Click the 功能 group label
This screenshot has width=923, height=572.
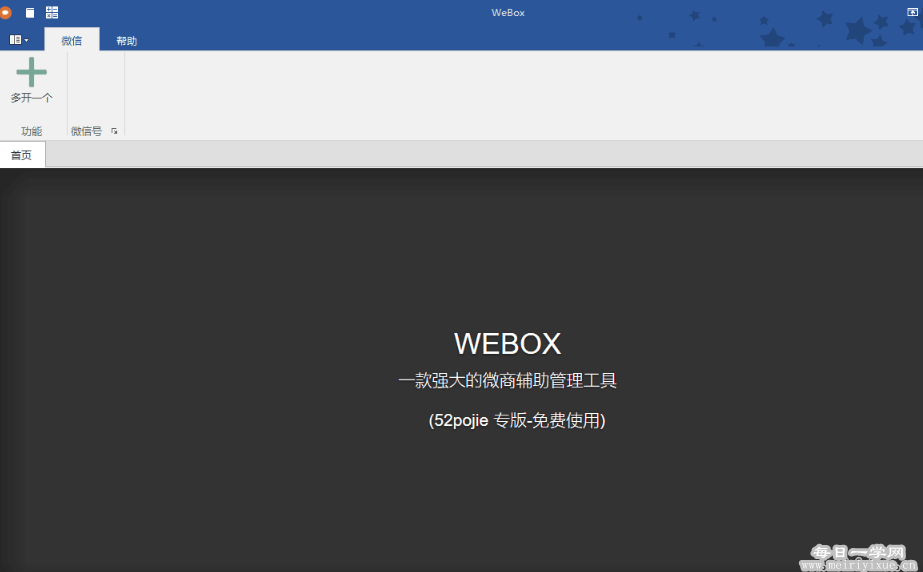31,131
